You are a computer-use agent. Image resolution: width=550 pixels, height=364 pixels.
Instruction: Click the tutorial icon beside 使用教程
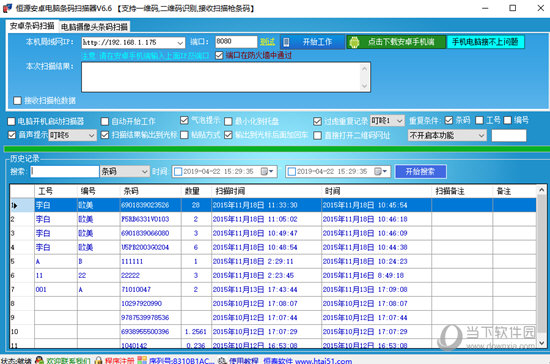222,360
